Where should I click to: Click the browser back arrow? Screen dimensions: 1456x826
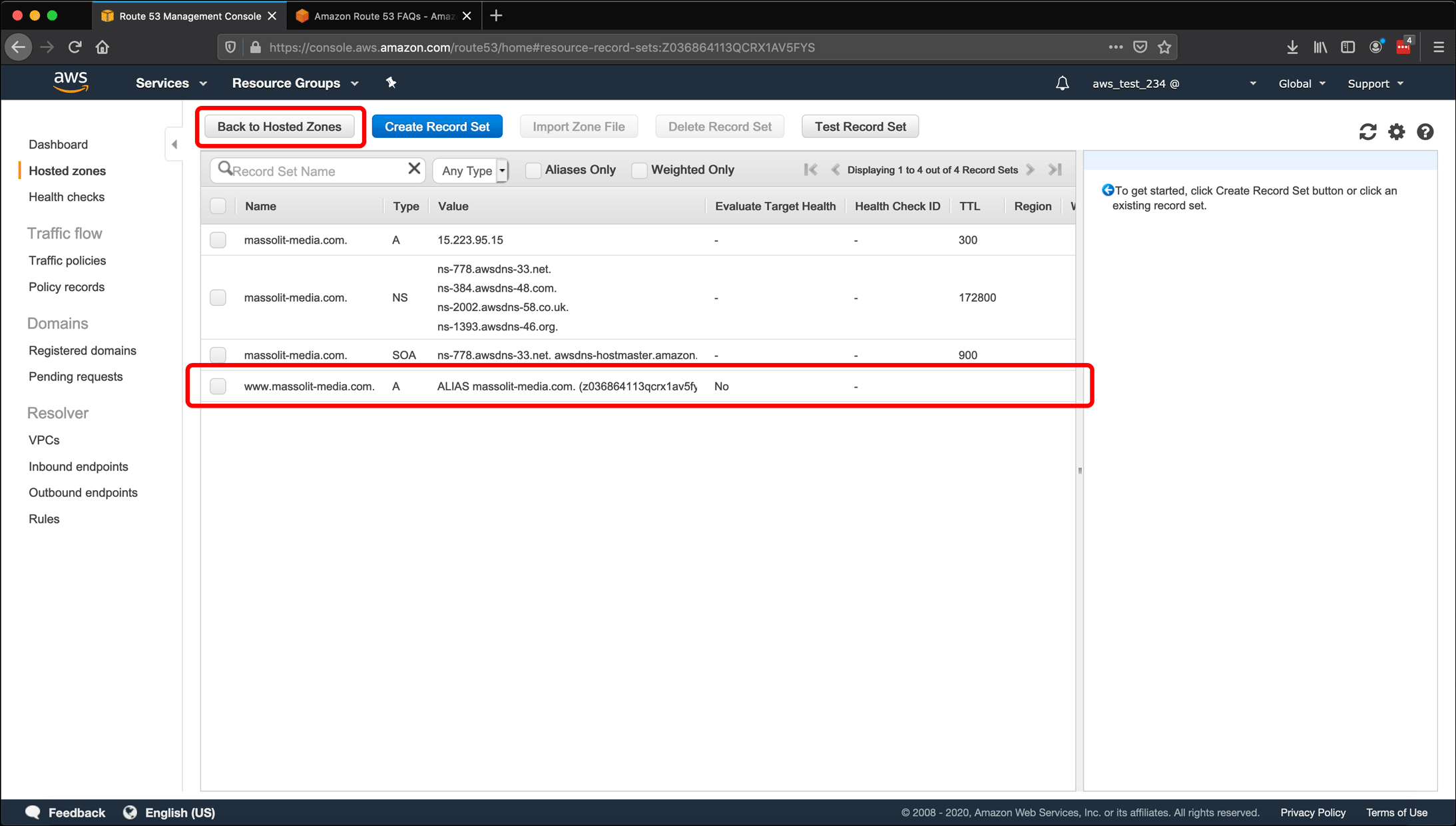pos(19,47)
